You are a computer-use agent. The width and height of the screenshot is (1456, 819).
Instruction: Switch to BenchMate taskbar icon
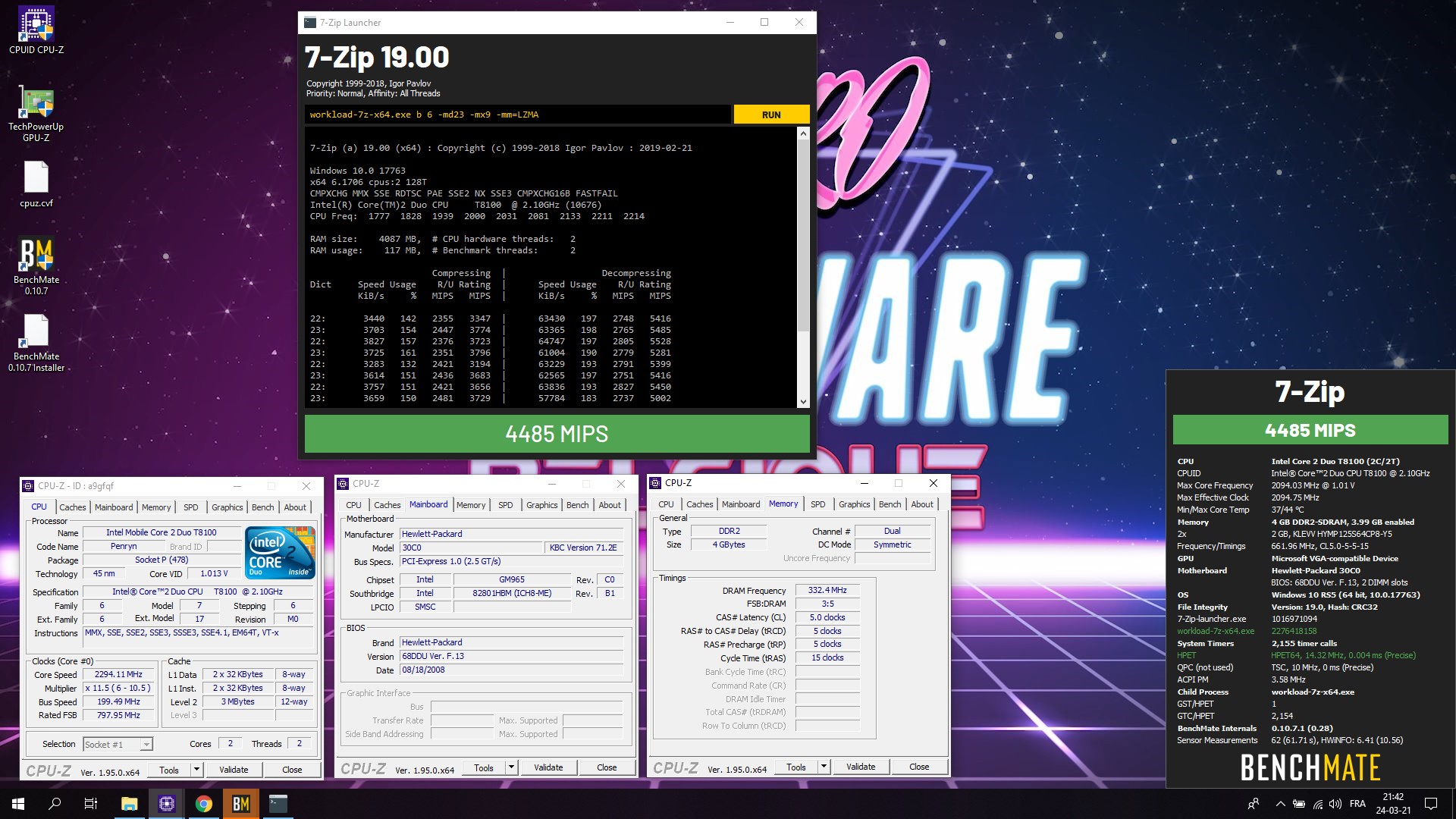tap(241, 804)
